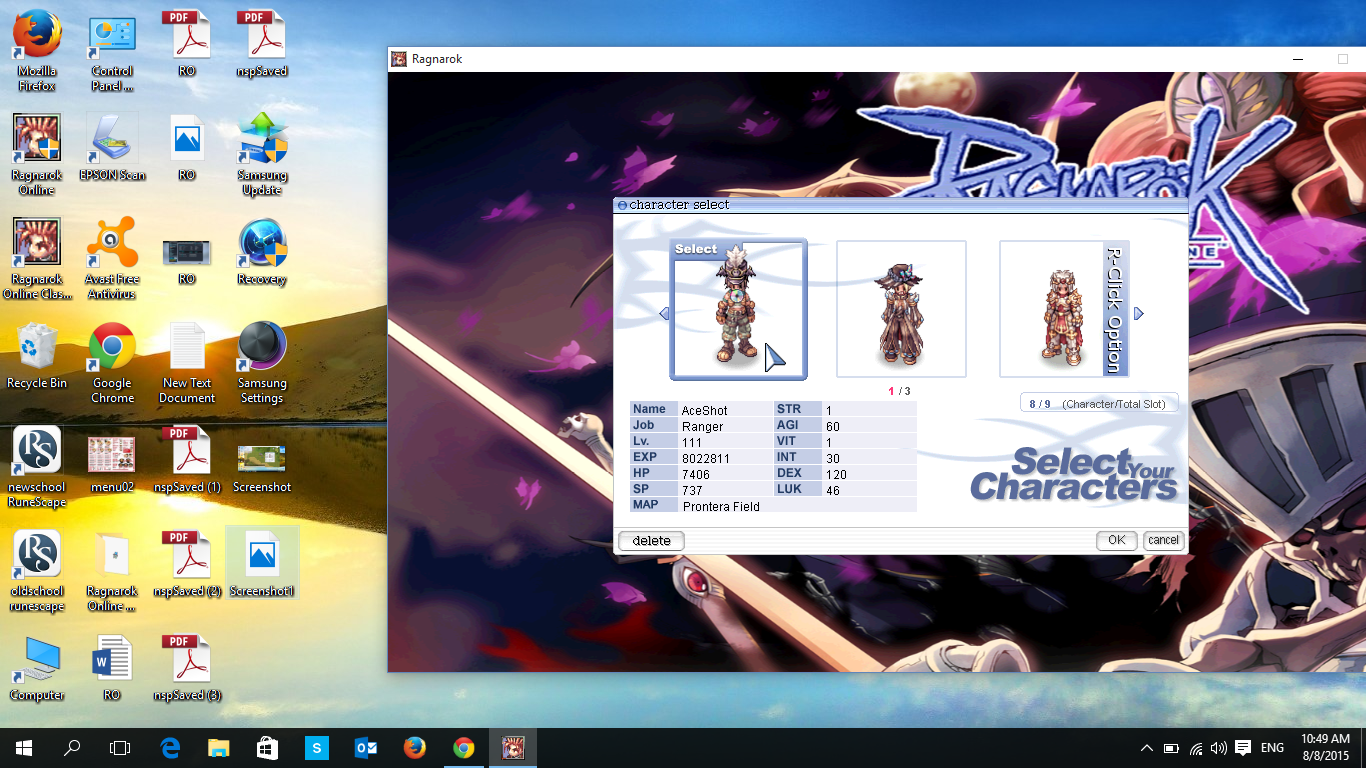Screen dimensions: 1366x768
Task: Select the Recovery shortcut on the desktop
Action: pos(262,251)
